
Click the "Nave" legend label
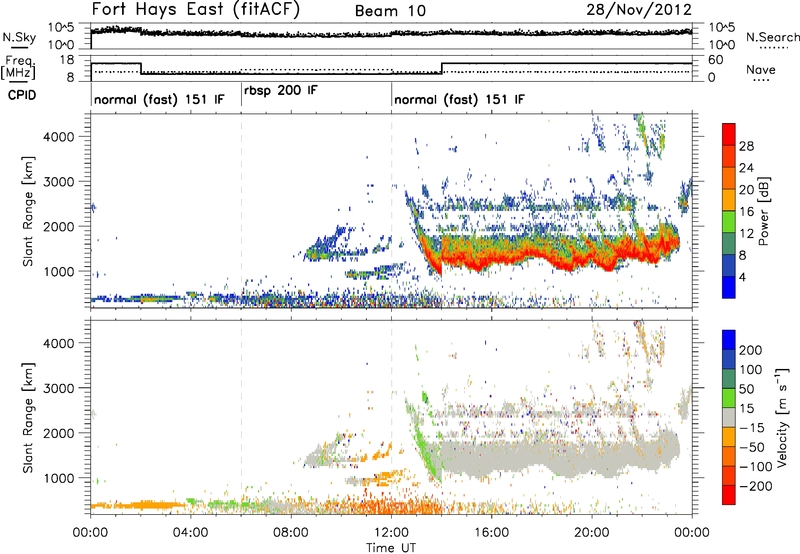(760, 69)
